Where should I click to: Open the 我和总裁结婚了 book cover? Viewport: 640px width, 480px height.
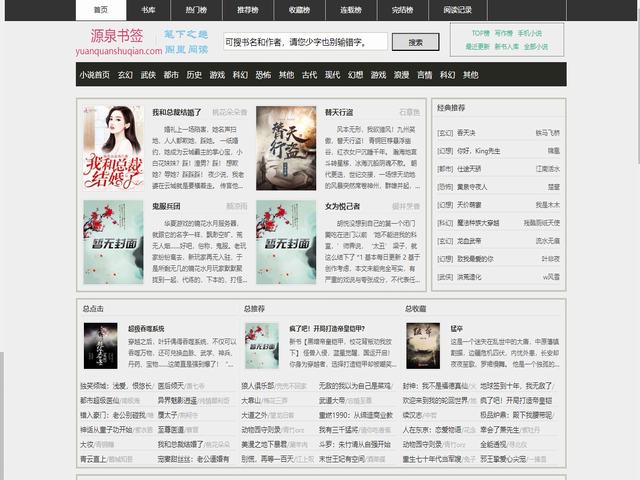[113, 148]
